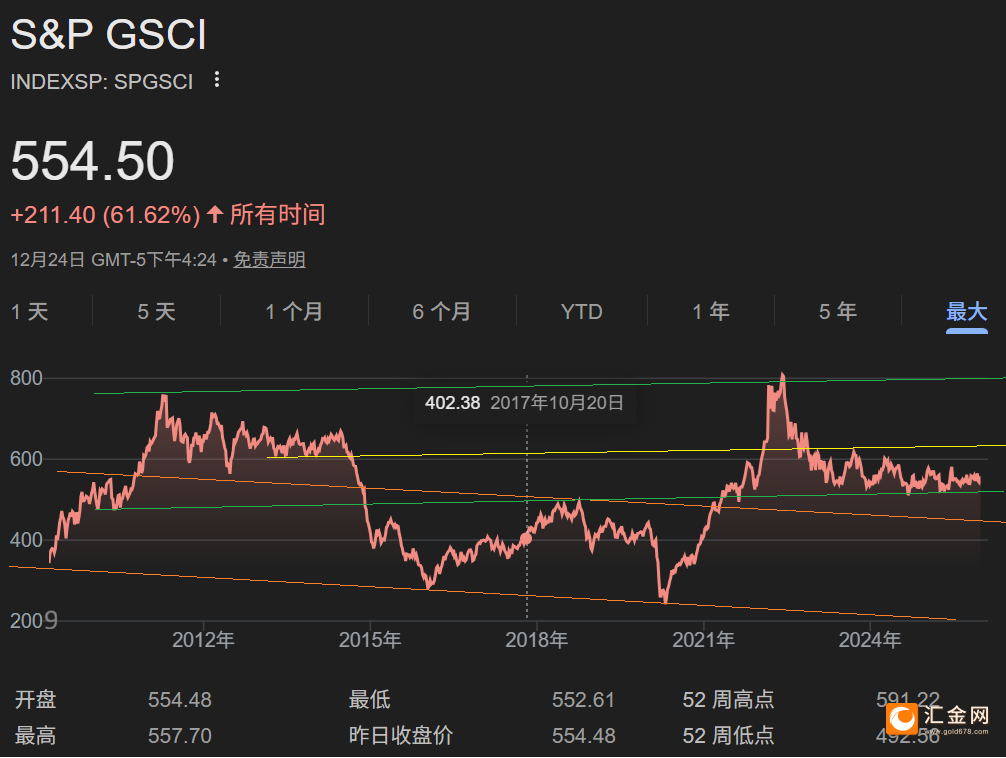Switch to the 1个月 chart view
This screenshot has width=1006, height=758.
pyautogui.click(x=294, y=311)
